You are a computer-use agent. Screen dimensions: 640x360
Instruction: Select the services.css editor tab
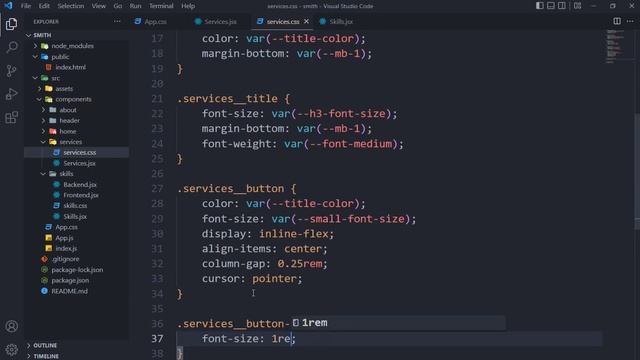[x=282, y=21]
